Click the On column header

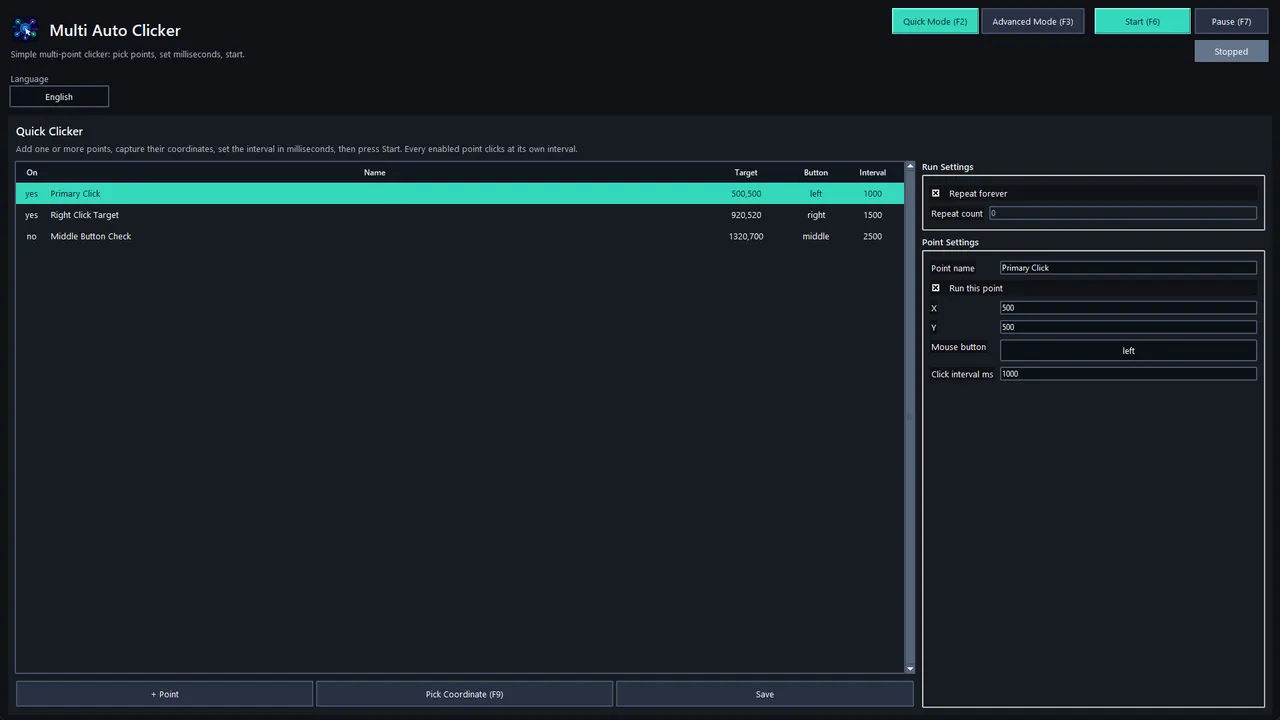click(x=32, y=172)
